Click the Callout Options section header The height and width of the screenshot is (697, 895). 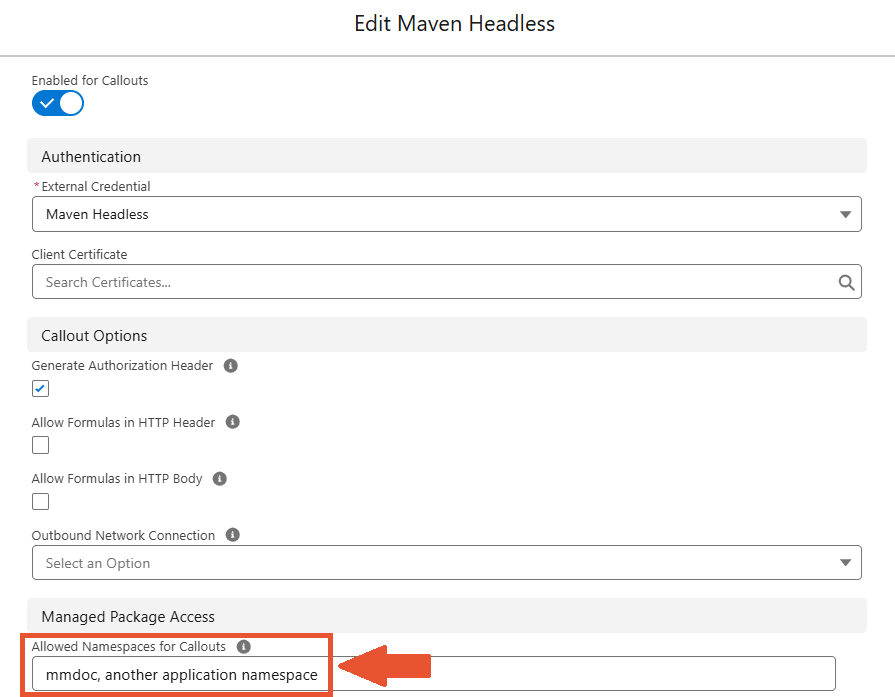[x=446, y=335]
